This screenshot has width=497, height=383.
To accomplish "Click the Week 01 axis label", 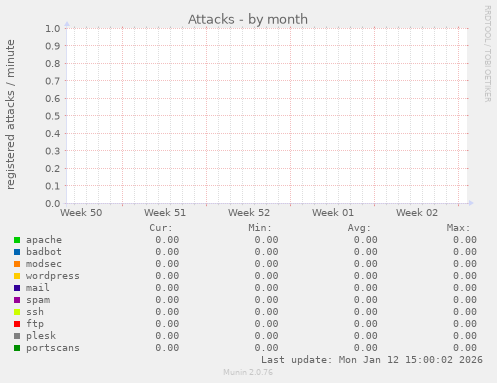I will click(333, 213).
